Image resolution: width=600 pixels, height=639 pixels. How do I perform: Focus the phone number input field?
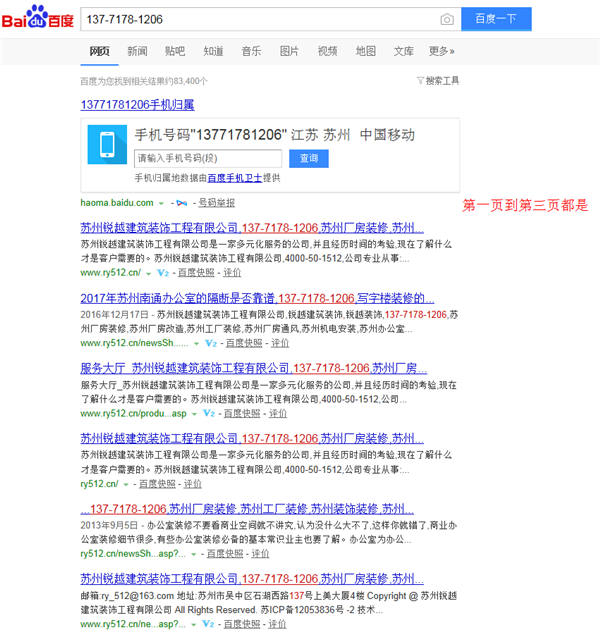(x=208, y=159)
